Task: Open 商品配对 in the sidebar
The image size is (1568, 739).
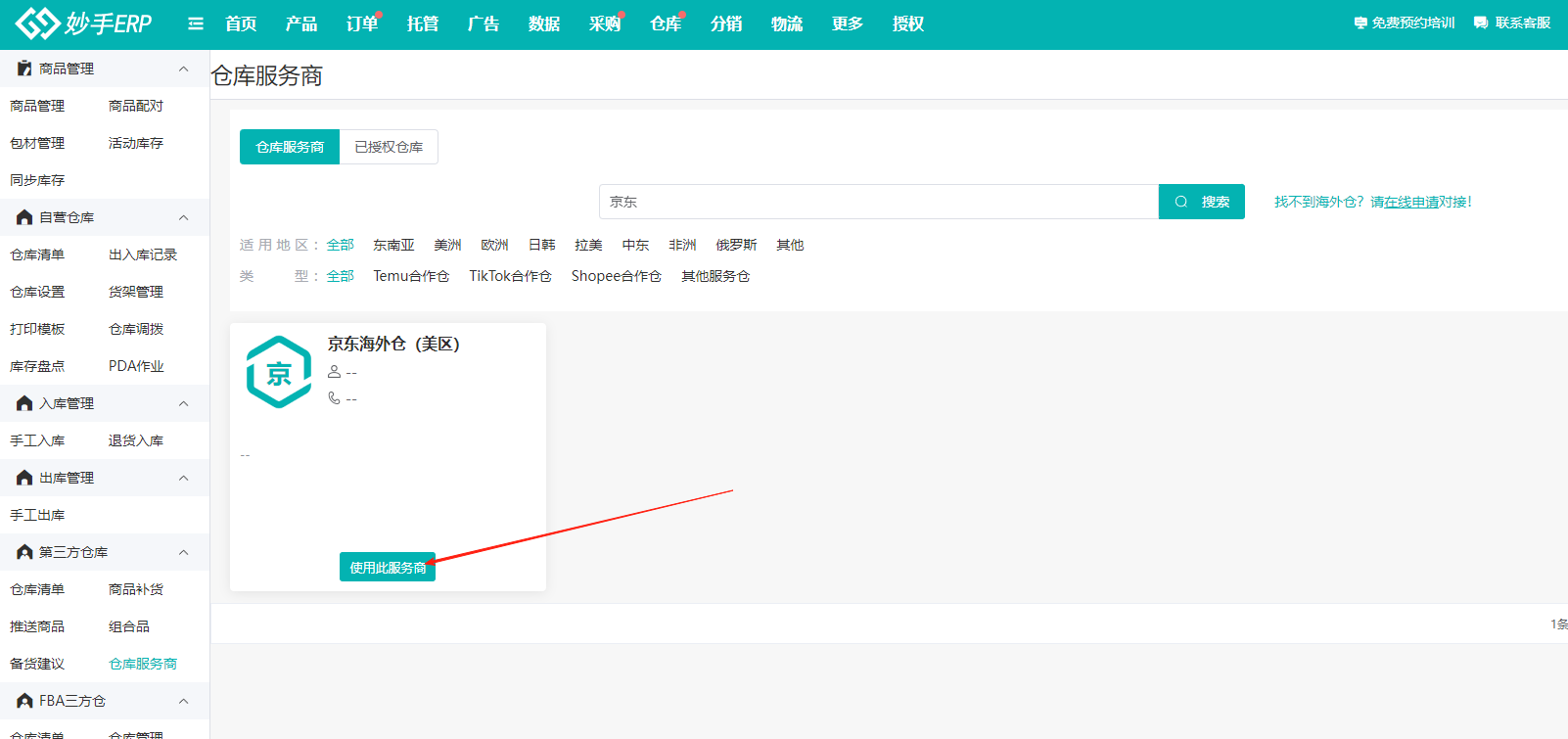Action: pos(136,106)
